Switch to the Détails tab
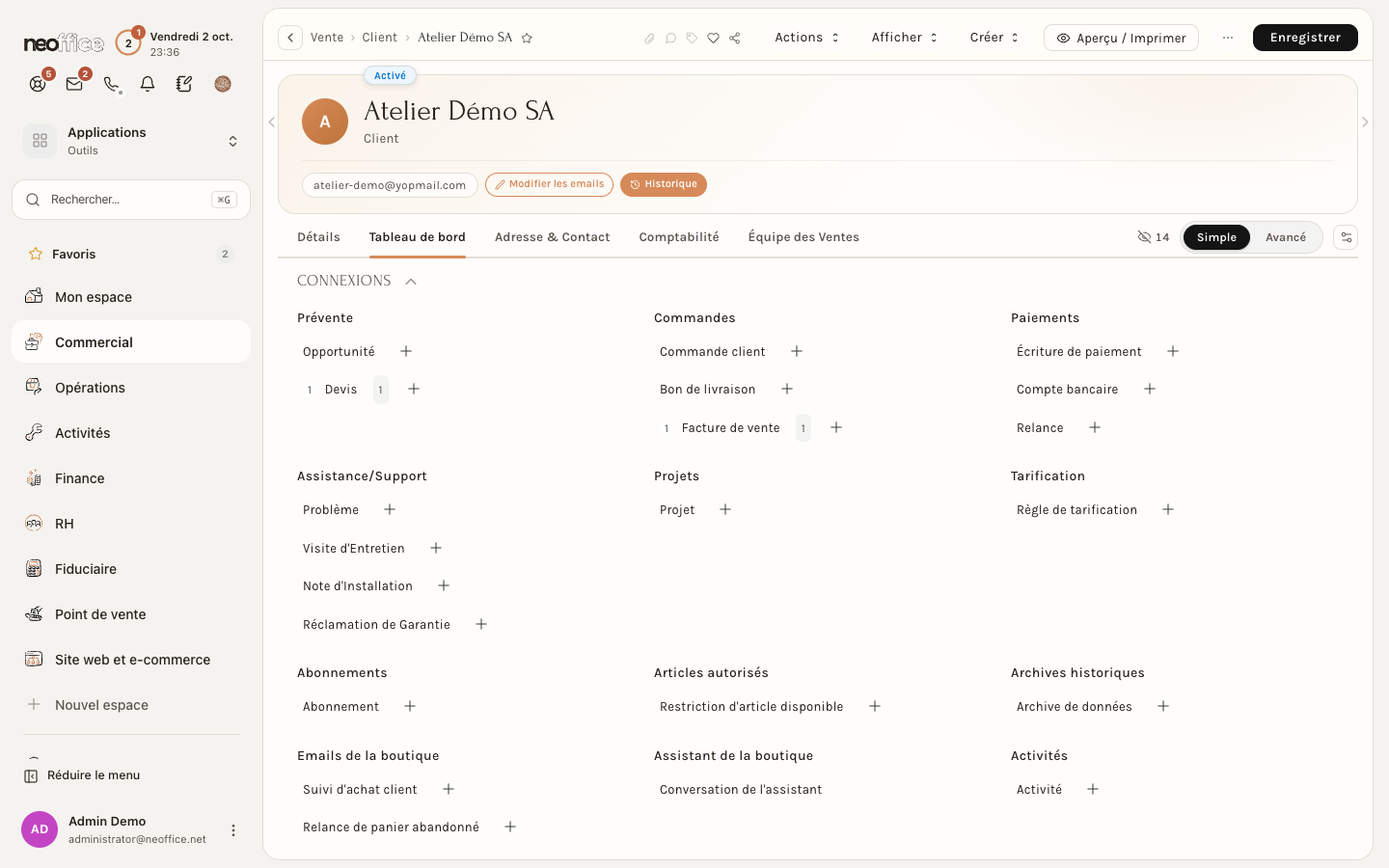The height and width of the screenshot is (868, 1389). [x=318, y=237]
